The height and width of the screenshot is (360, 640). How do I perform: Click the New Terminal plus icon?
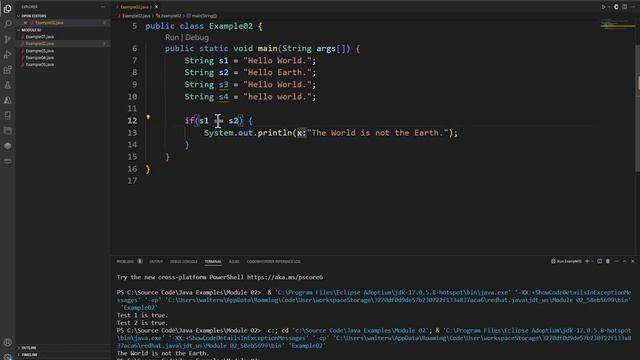[x=587, y=261]
